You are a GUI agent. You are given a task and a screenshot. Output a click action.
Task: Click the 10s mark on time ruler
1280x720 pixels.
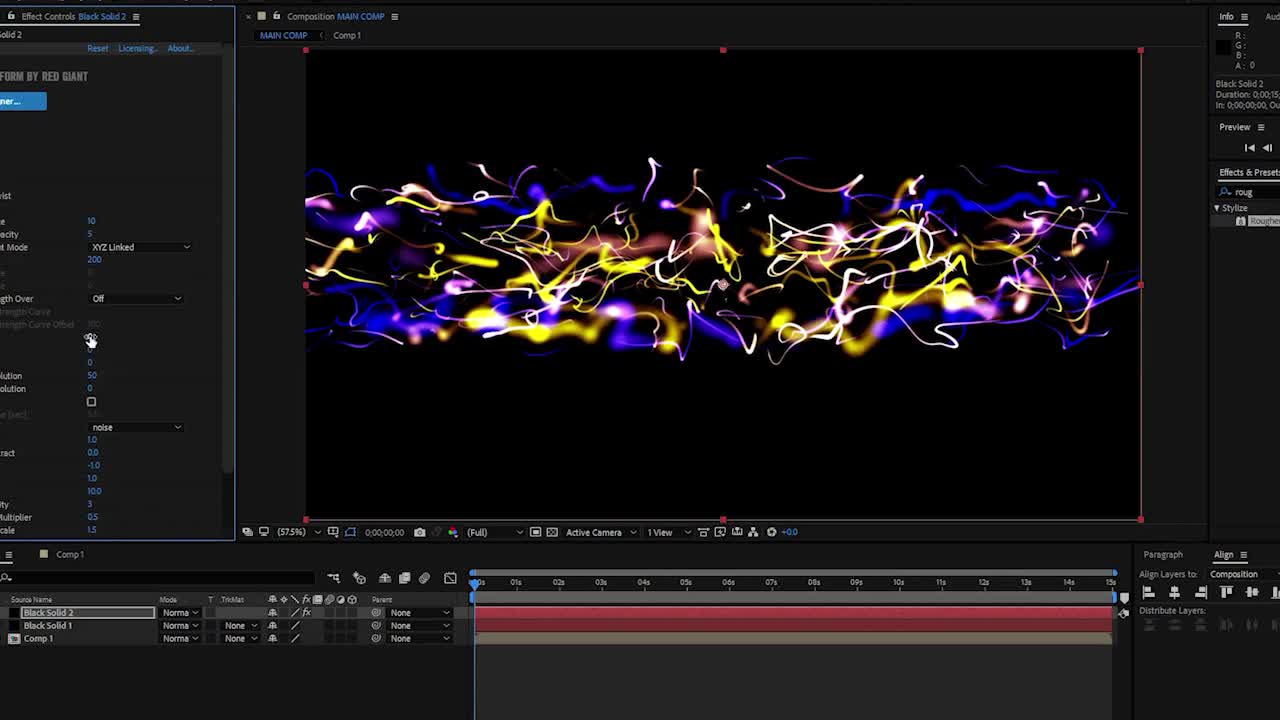click(898, 582)
